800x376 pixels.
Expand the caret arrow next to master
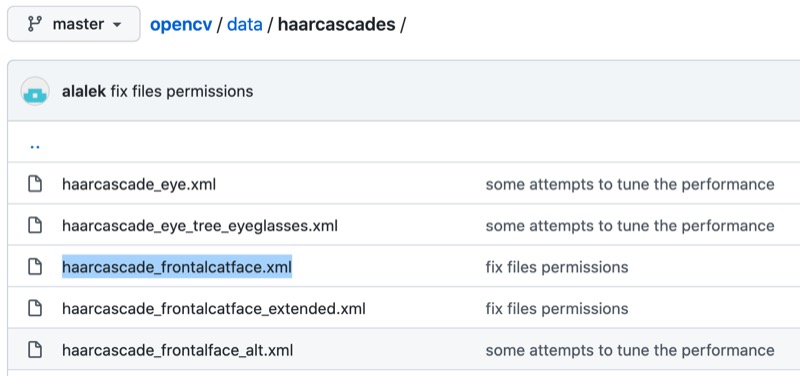coord(117,24)
